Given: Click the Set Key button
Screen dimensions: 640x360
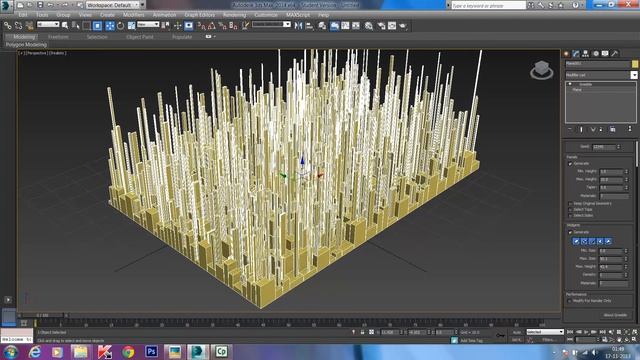Looking at the screenshot, I should point(516,340).
